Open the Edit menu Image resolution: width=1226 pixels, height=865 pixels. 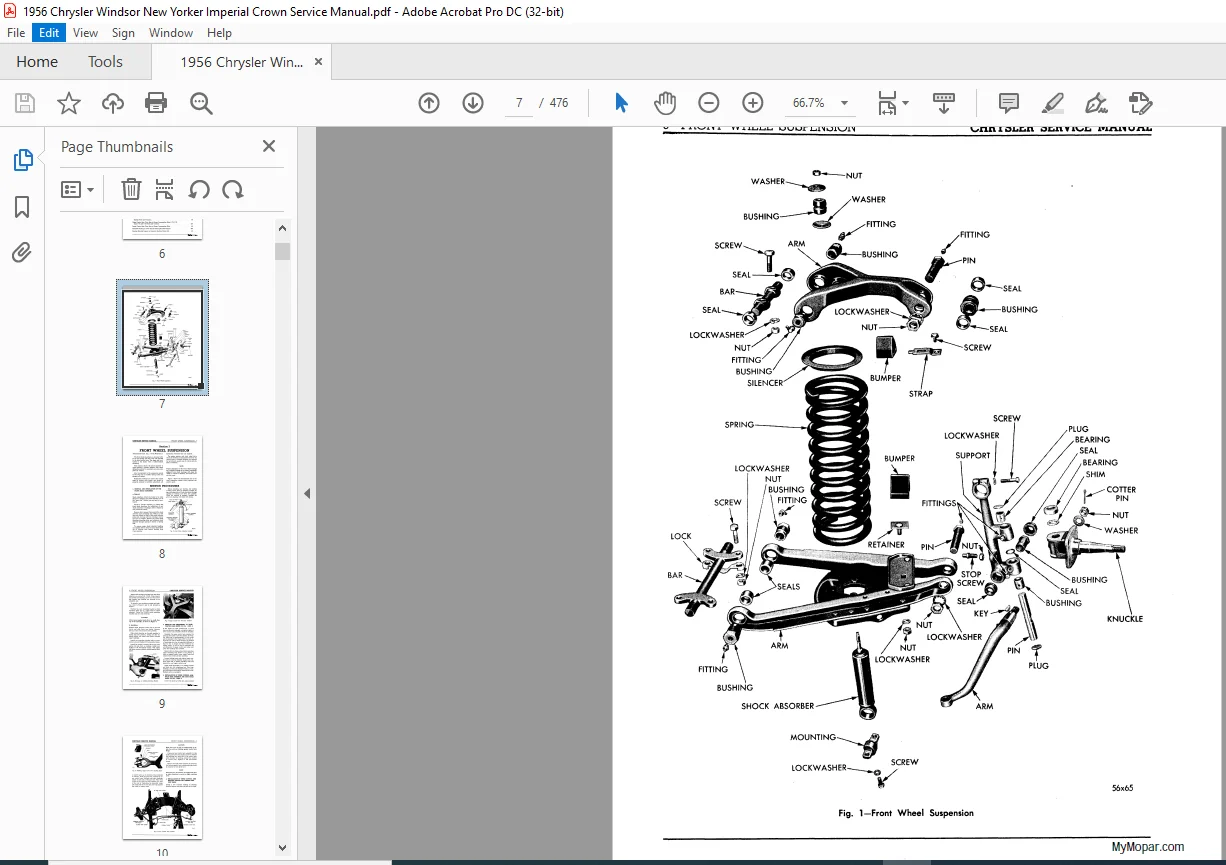48,32
